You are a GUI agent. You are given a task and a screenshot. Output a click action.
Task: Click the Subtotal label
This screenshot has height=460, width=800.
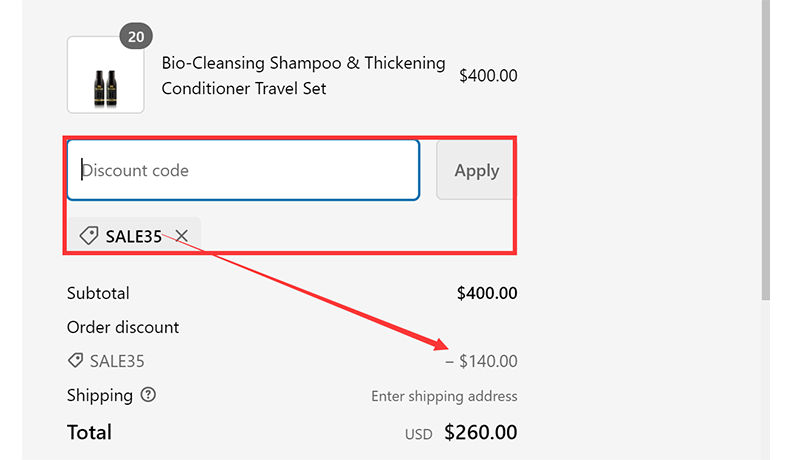tap(98, 293)
